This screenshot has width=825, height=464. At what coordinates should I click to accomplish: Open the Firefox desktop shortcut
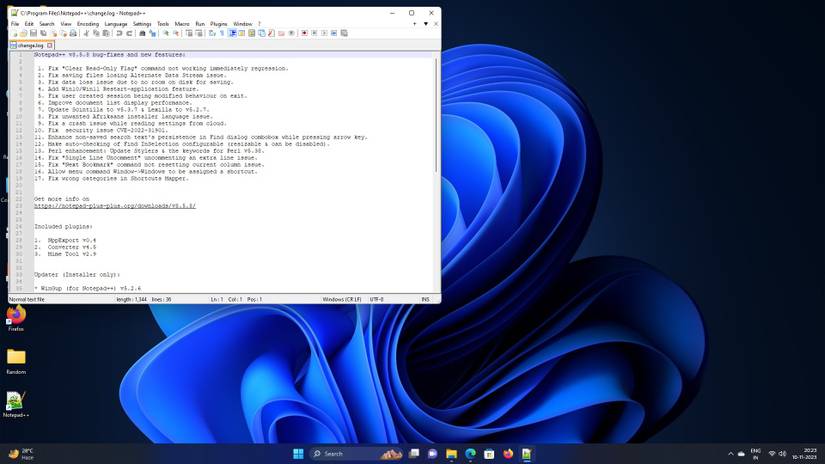[16, 315]
